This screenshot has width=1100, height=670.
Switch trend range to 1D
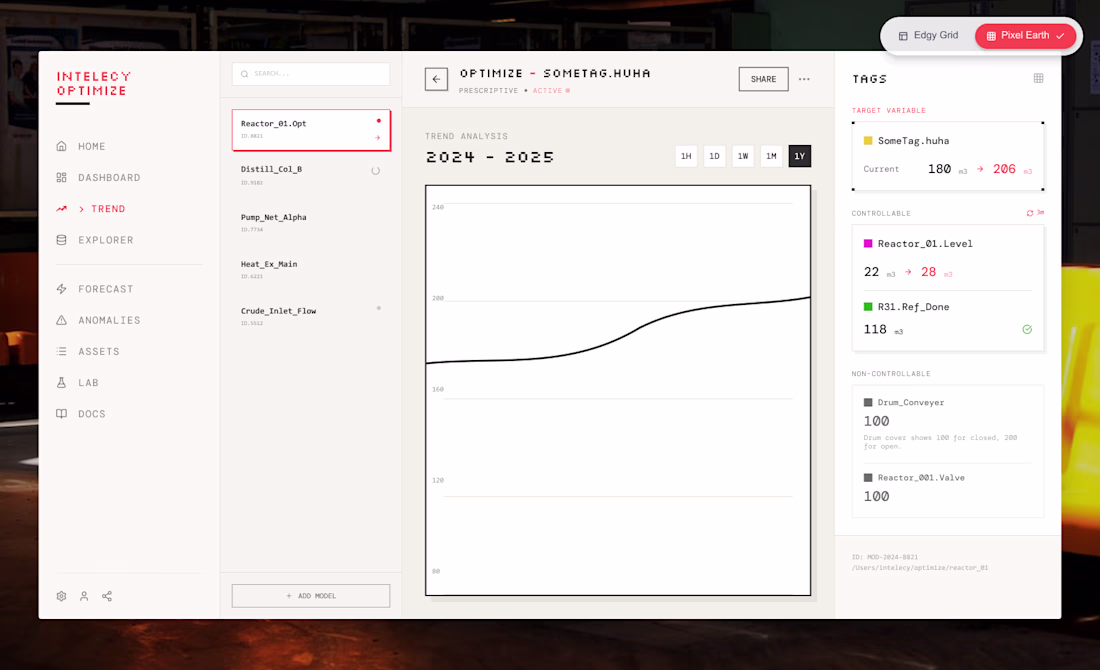coord(714,156)
